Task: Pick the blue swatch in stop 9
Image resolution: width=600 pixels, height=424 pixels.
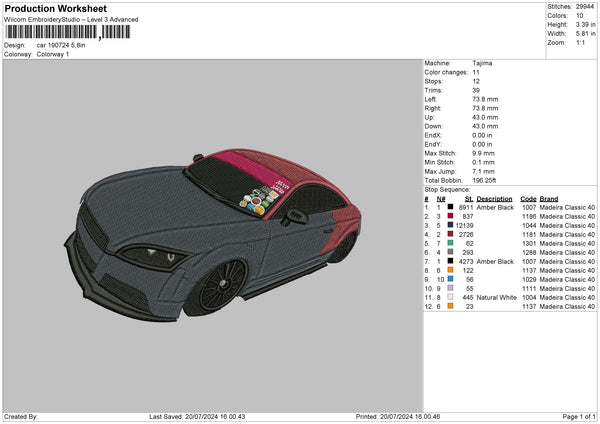Action: (x=452, y=279)
